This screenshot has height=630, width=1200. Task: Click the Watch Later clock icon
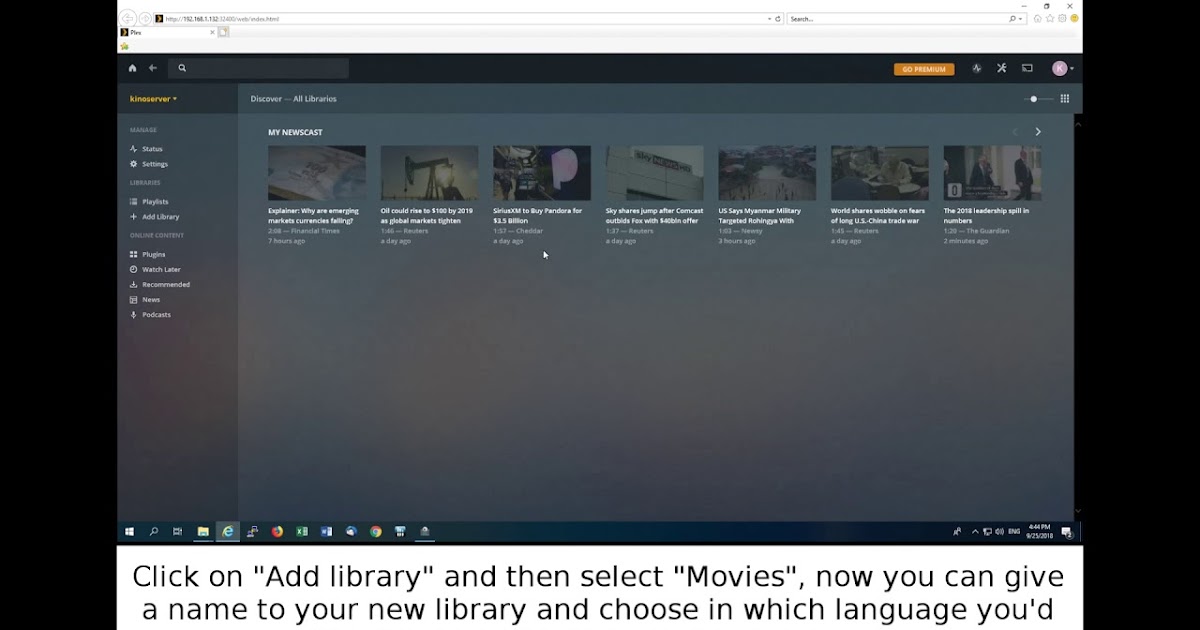(133, 270)
